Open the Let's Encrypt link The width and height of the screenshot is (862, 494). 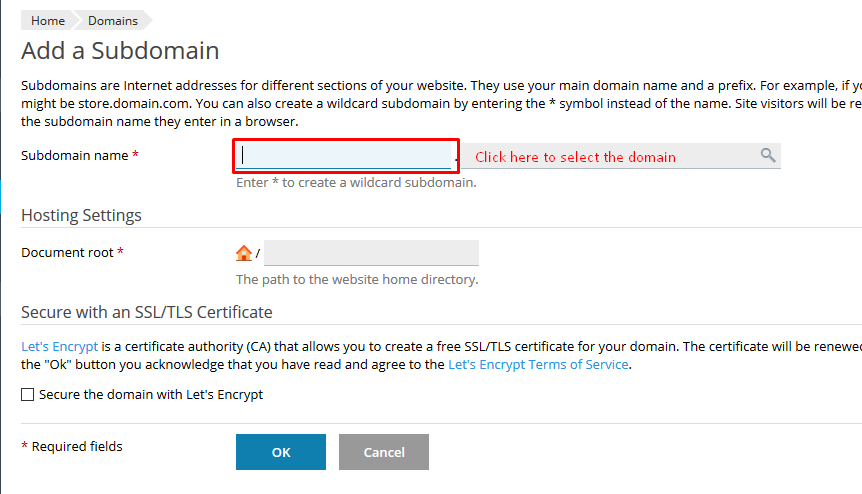[59, 347]
